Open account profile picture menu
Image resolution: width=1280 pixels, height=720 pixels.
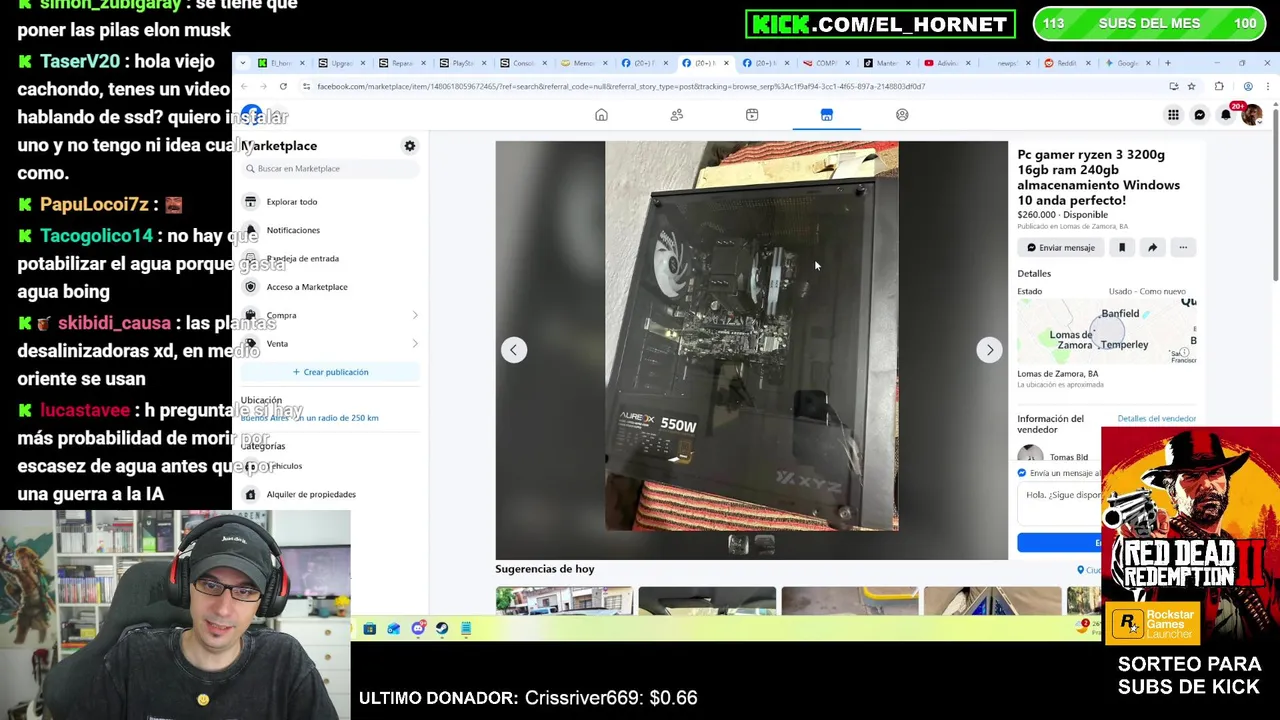point(1251,115)
